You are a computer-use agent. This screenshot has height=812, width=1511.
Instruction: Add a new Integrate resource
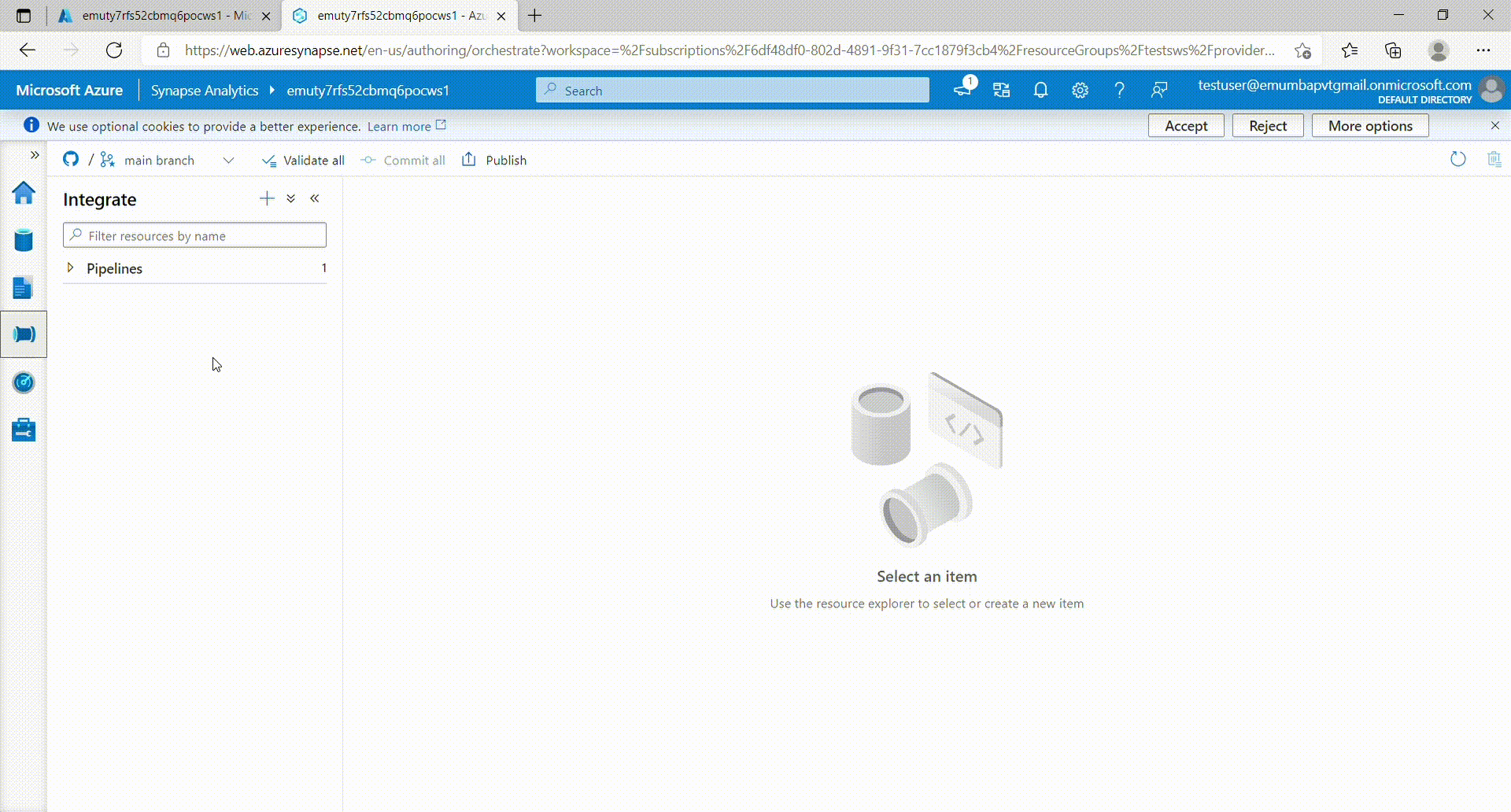pos(267,198)
